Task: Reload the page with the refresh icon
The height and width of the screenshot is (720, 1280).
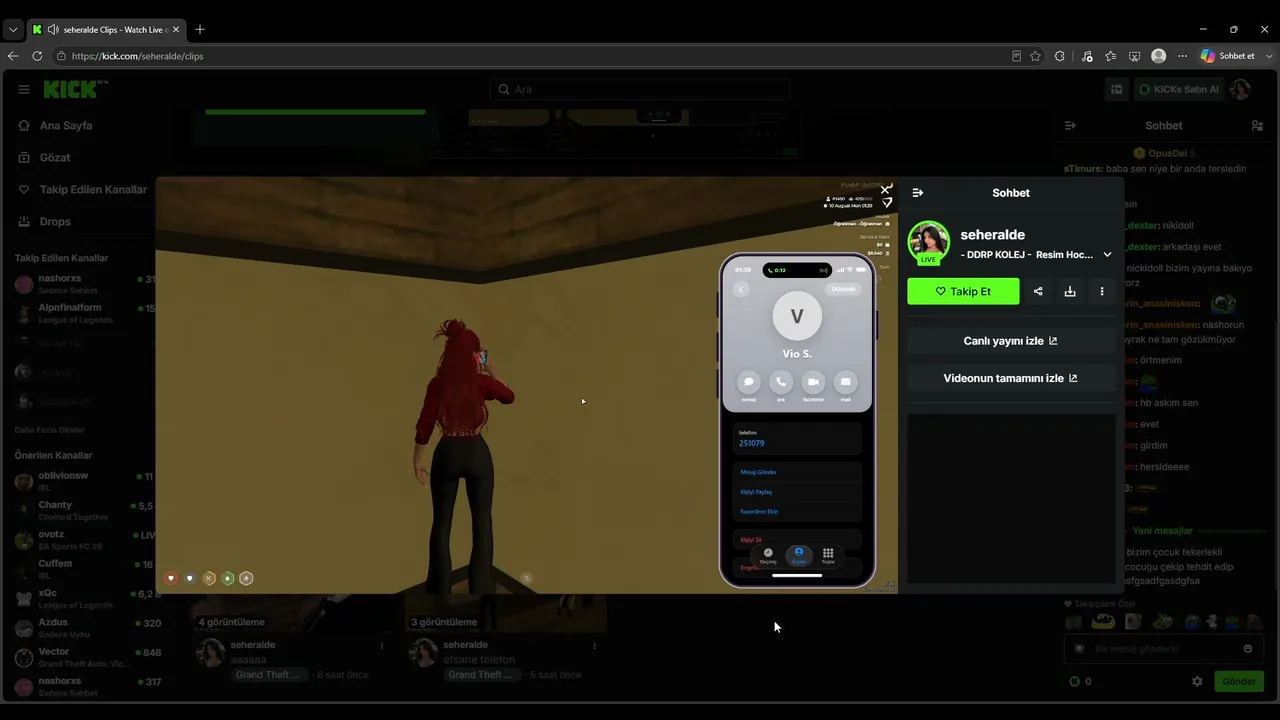Action: 37,56
